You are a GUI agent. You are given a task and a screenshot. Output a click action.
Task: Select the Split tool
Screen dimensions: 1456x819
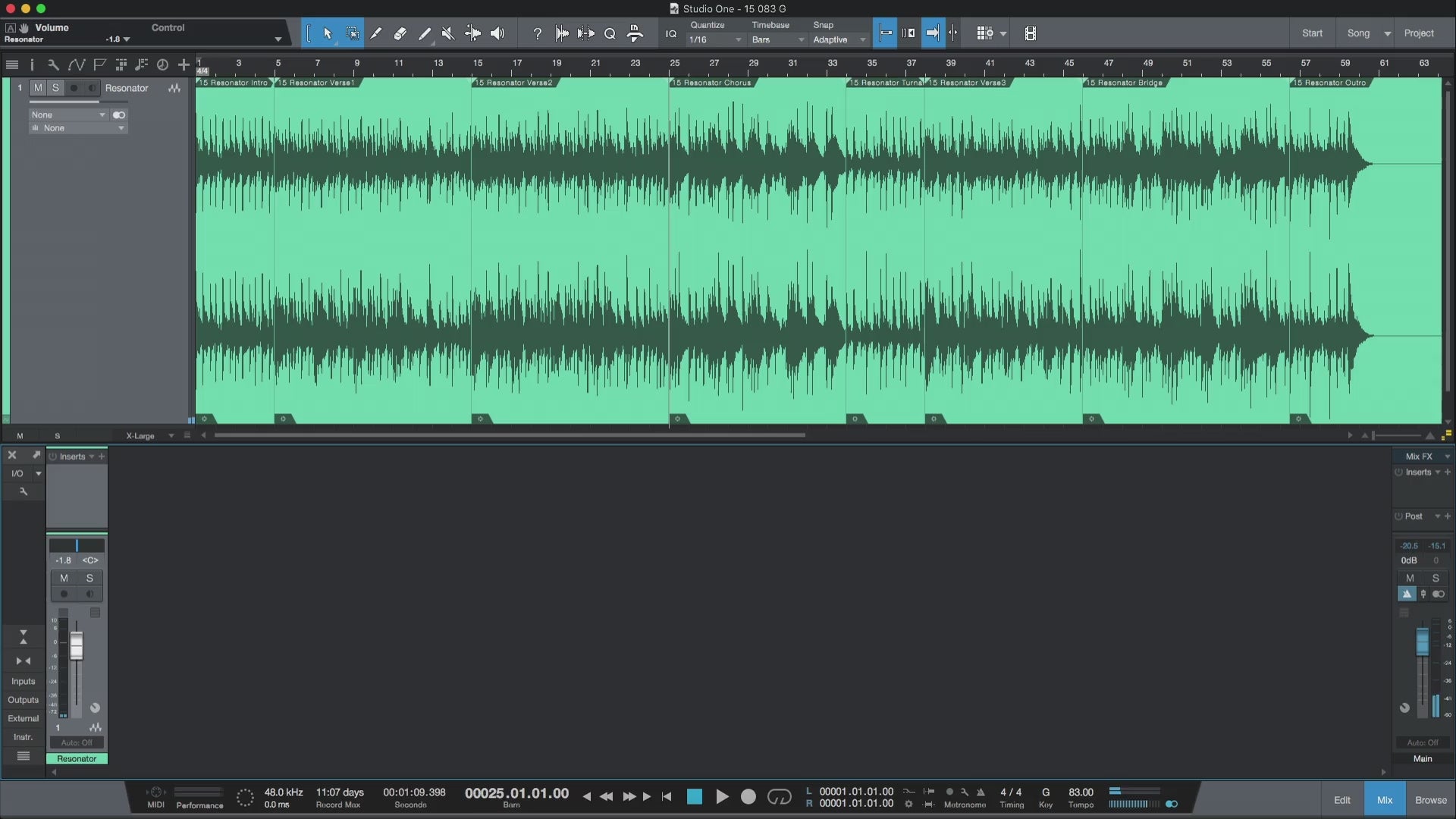(376, 33)
